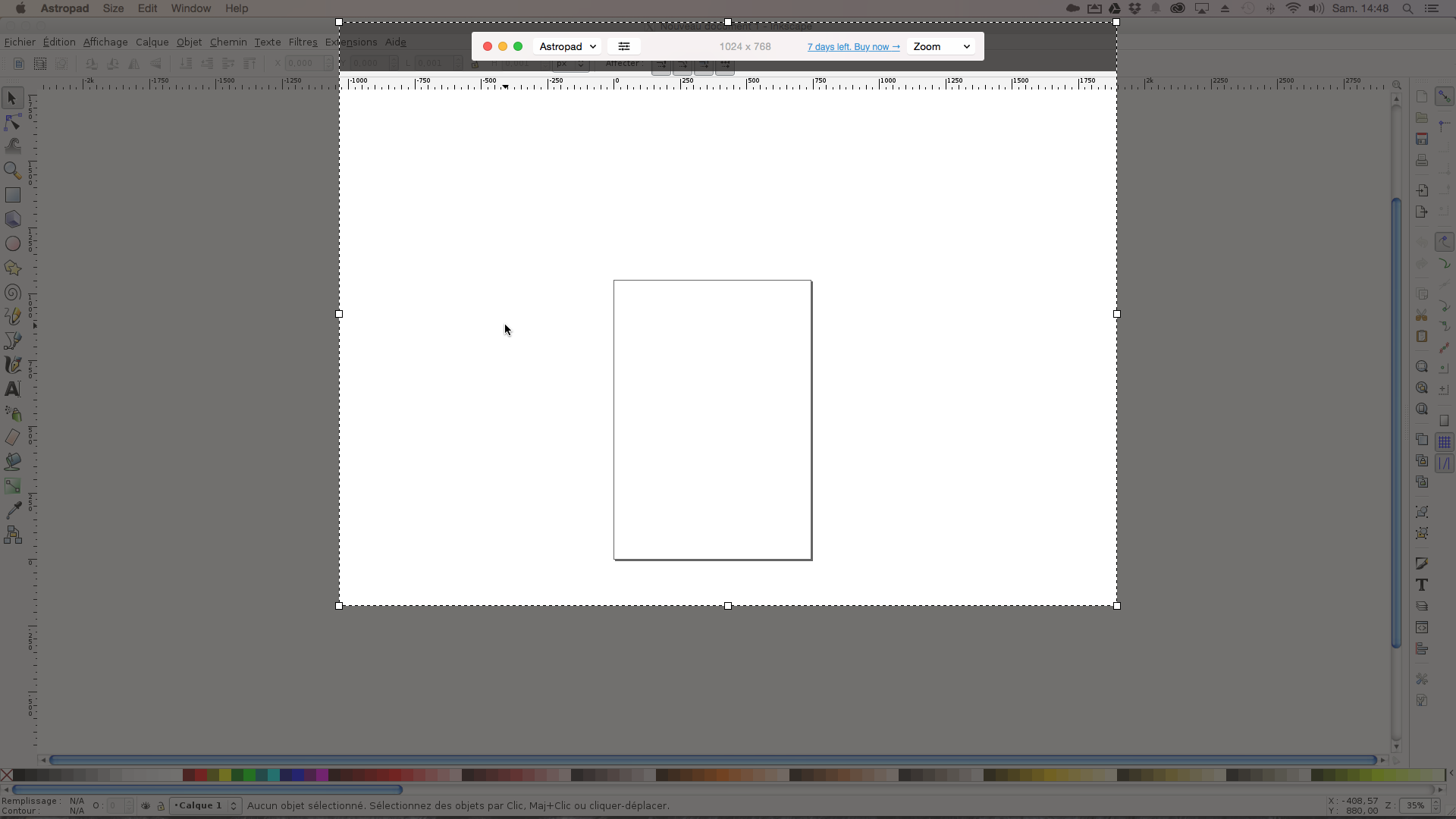Open the px units dropdown
Screen dimensions: 1456x819
click(570, 64)
